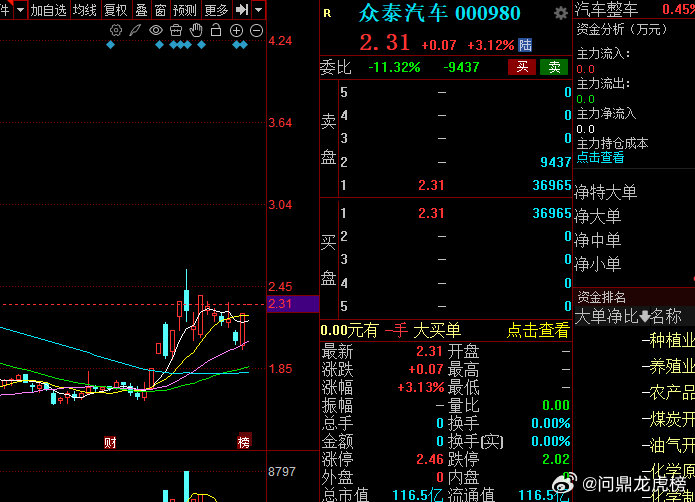Viewport: 695px width, 502px height.
Task: Click the red 买 buy button
Action: 522,67
